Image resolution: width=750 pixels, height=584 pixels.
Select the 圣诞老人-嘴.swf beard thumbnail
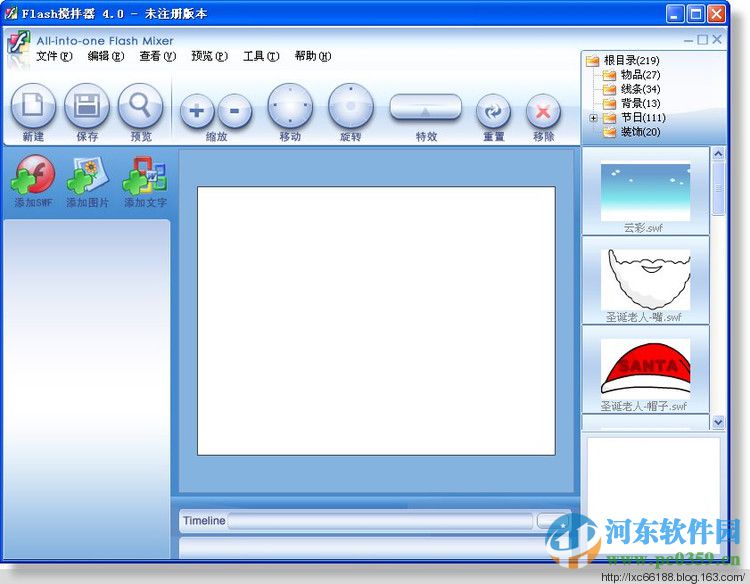click(645, 279)
